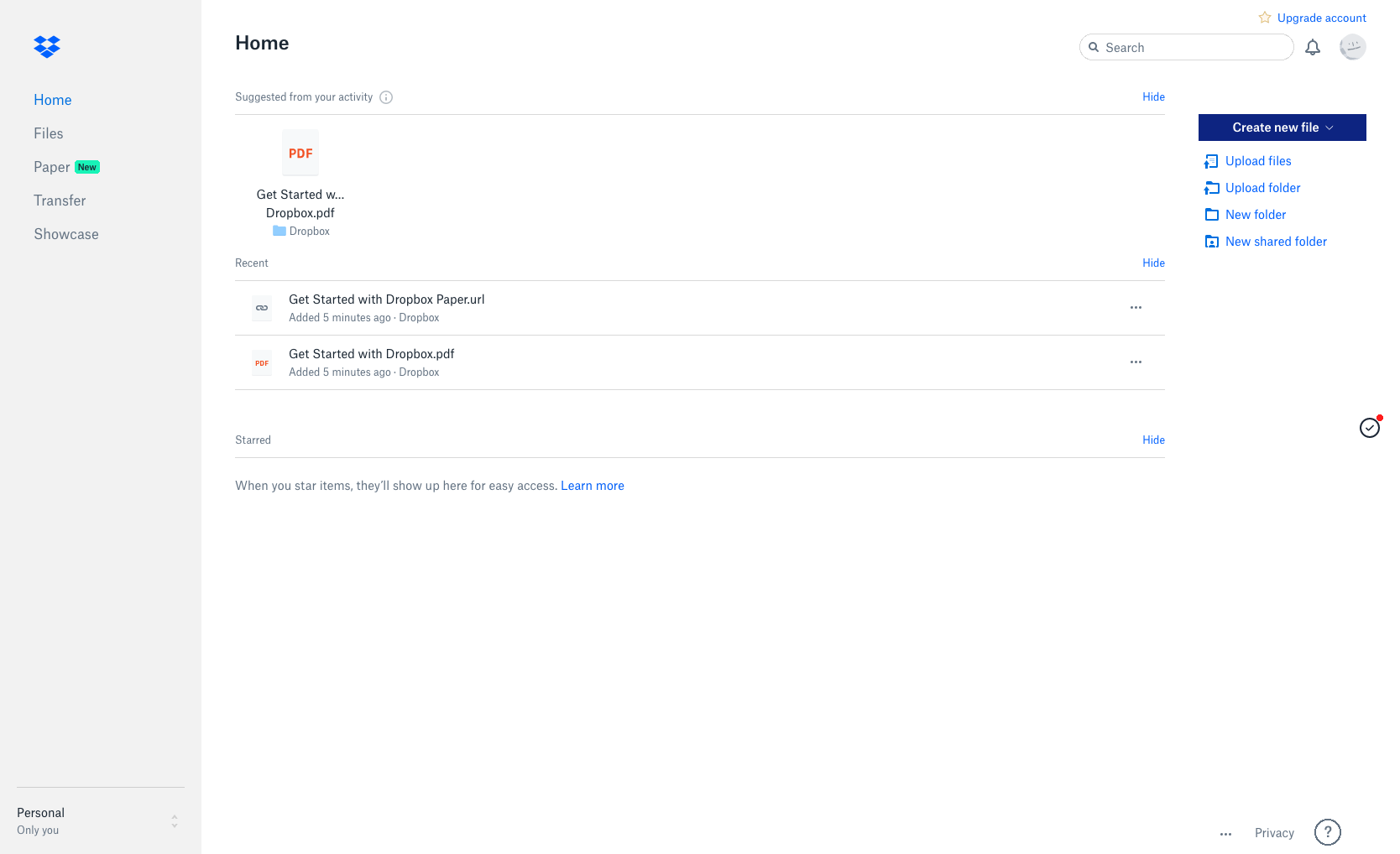Open Get Started with Dropbox Paper.url file name
Viewport: 1400px width, 854px height.
tap(387, 299)
